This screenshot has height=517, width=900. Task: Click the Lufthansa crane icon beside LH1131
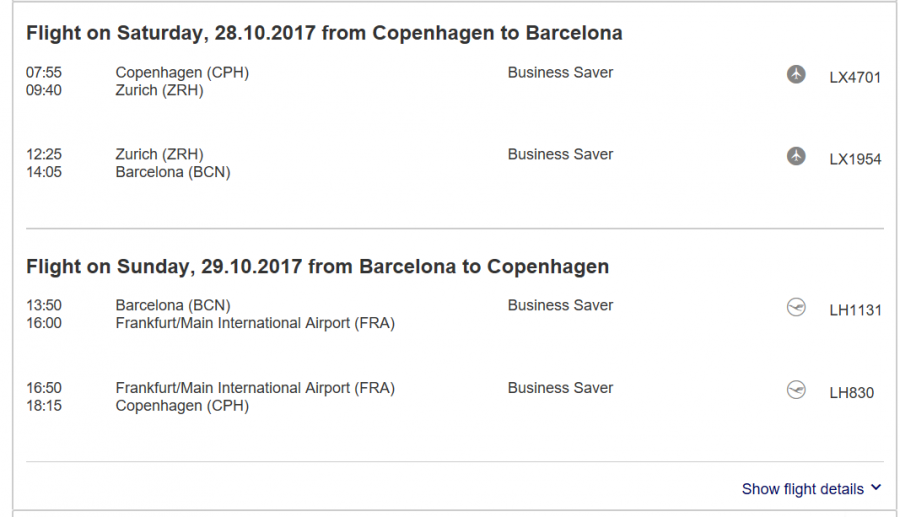tap(796, 308)
